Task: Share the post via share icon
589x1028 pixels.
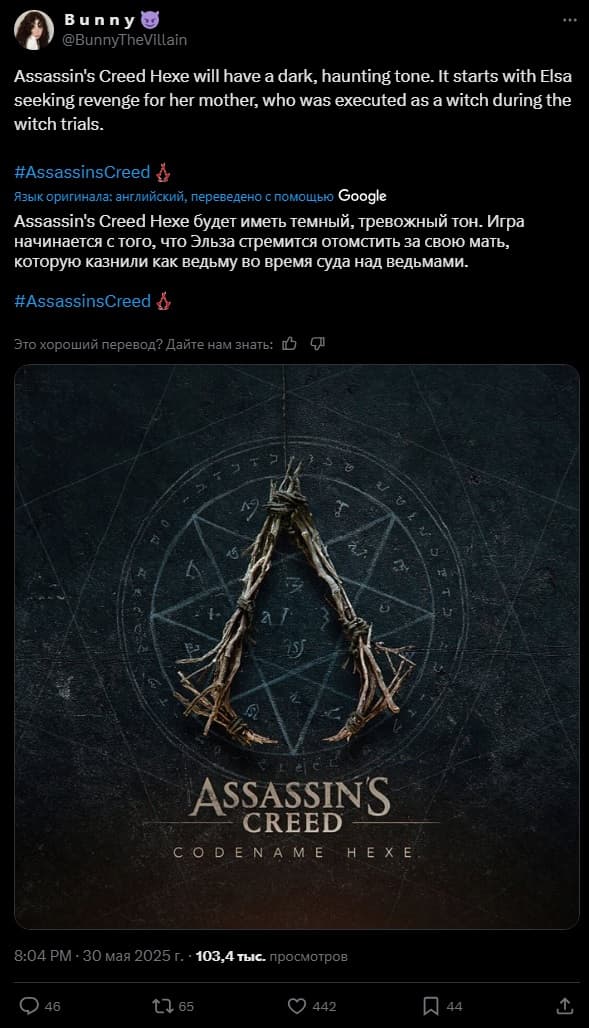Action: coord(565,1006)
